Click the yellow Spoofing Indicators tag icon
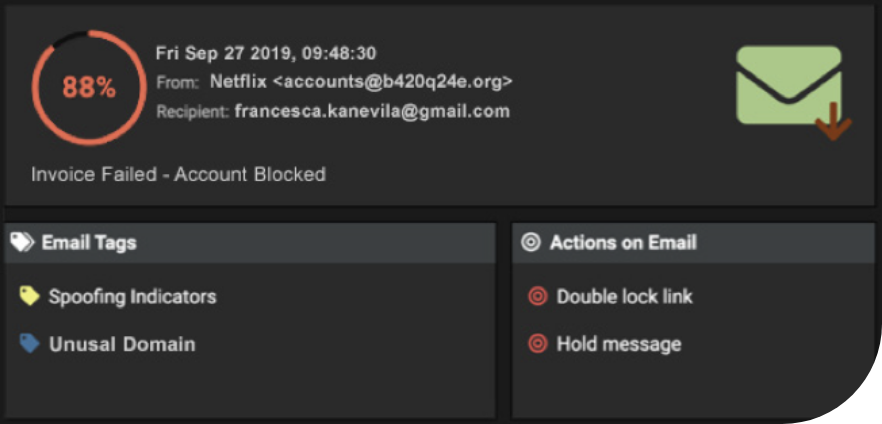 [29, 296]
